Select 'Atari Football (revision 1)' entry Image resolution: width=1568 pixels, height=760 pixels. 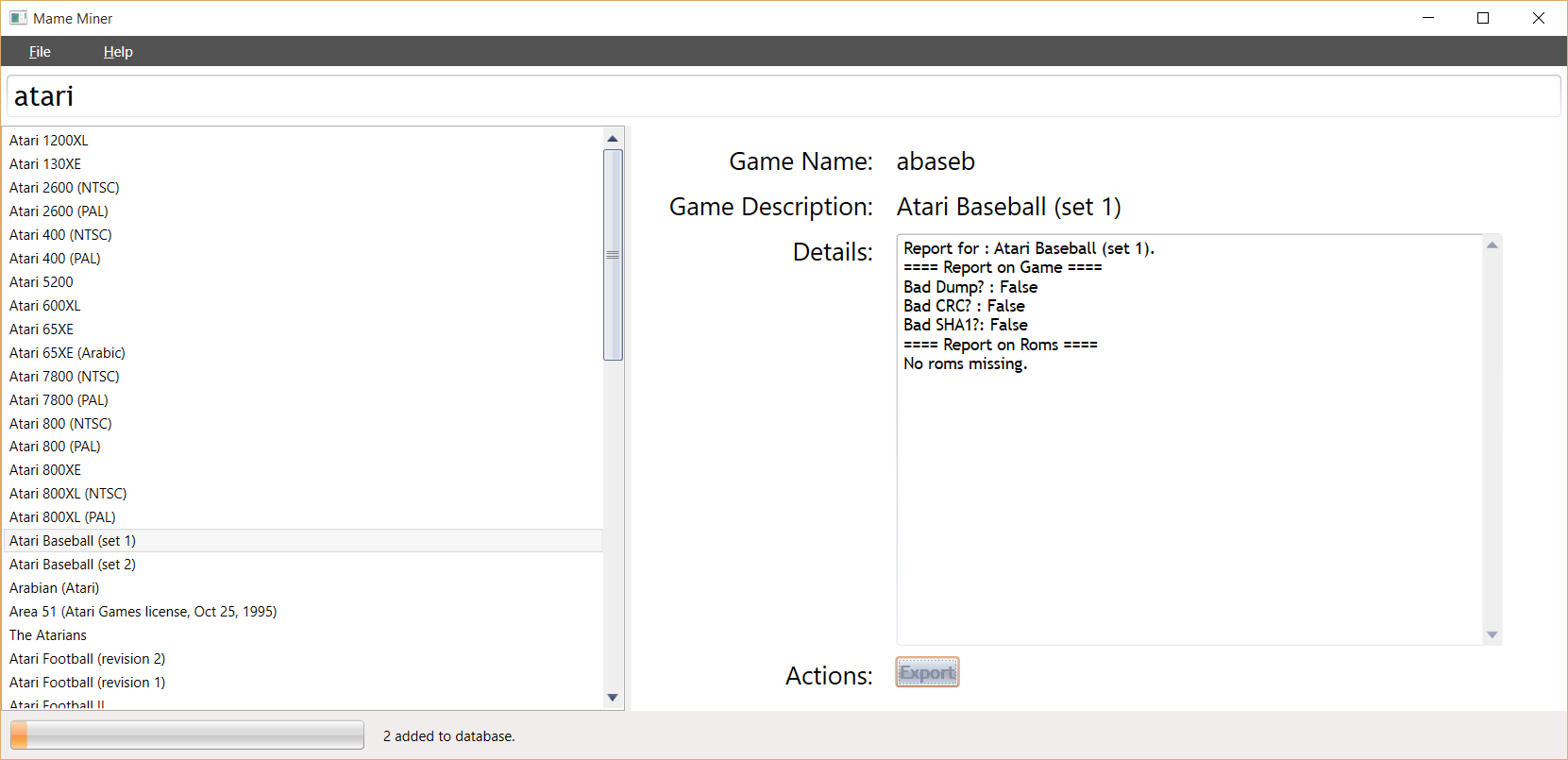tap(303, 683)
